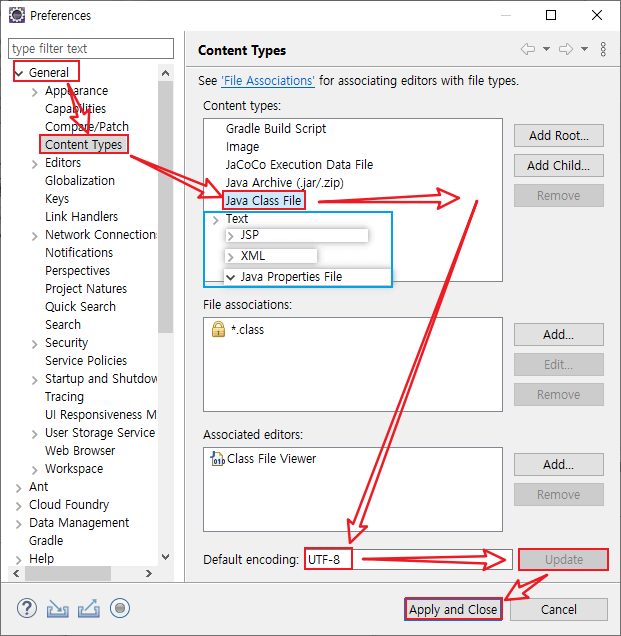
Task: Select Gradle Build Script content type
Action: [x=276, y=129]
